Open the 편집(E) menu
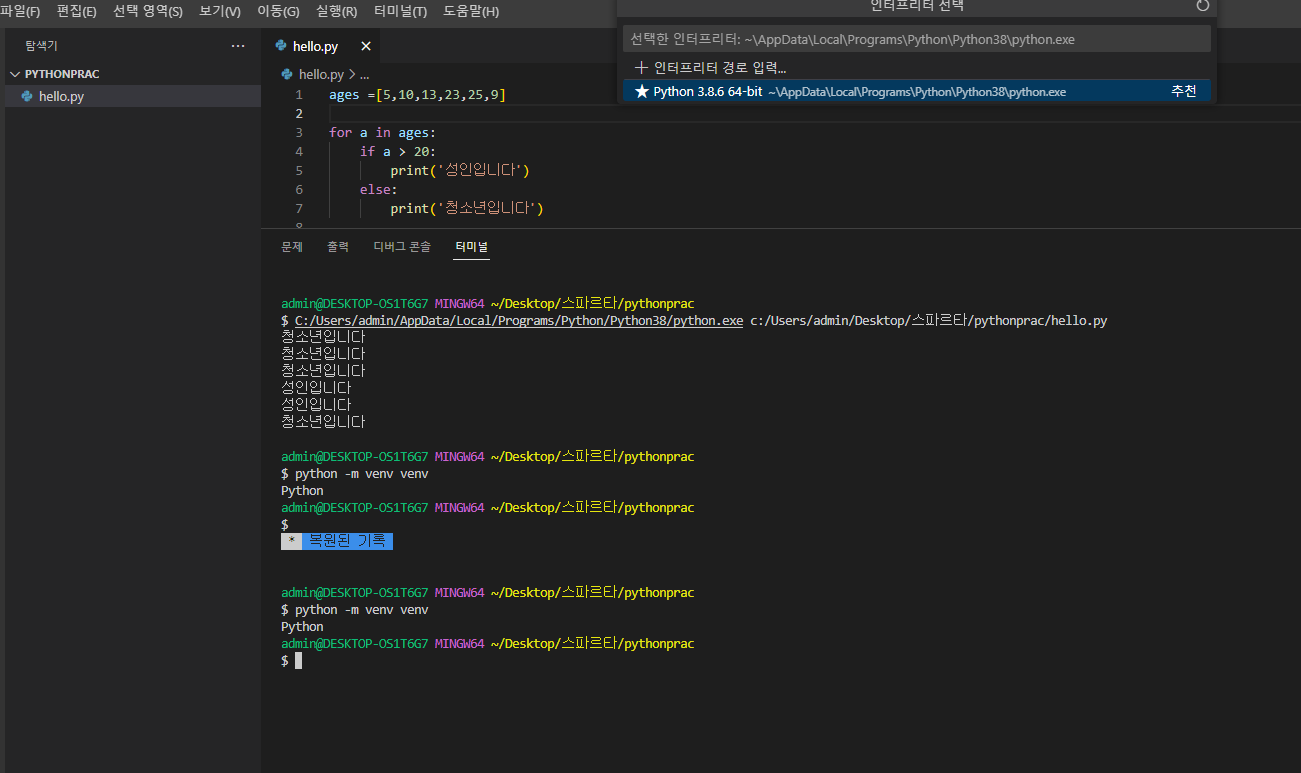 (x=77, y=12)
